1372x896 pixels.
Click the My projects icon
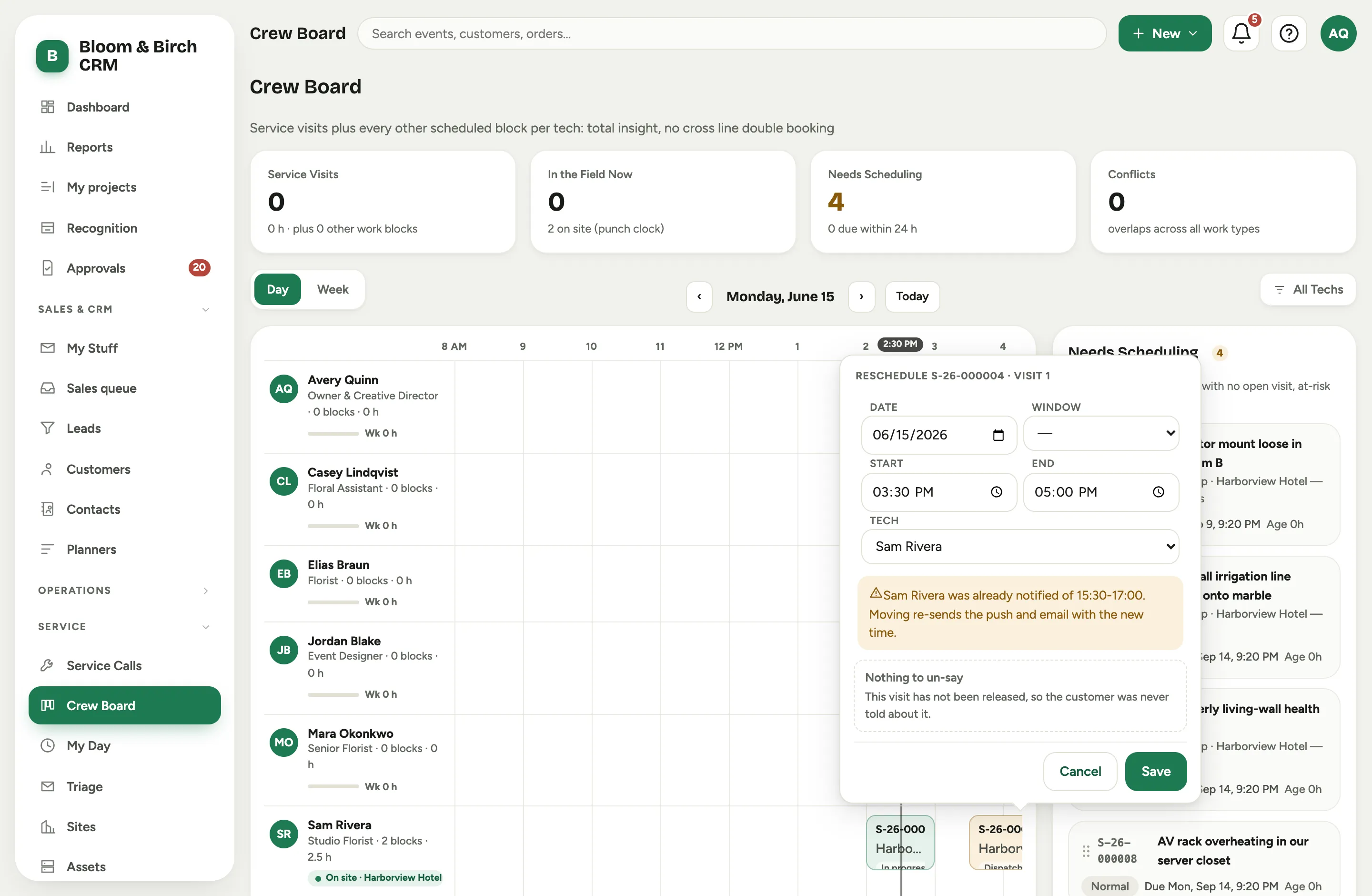47,187
